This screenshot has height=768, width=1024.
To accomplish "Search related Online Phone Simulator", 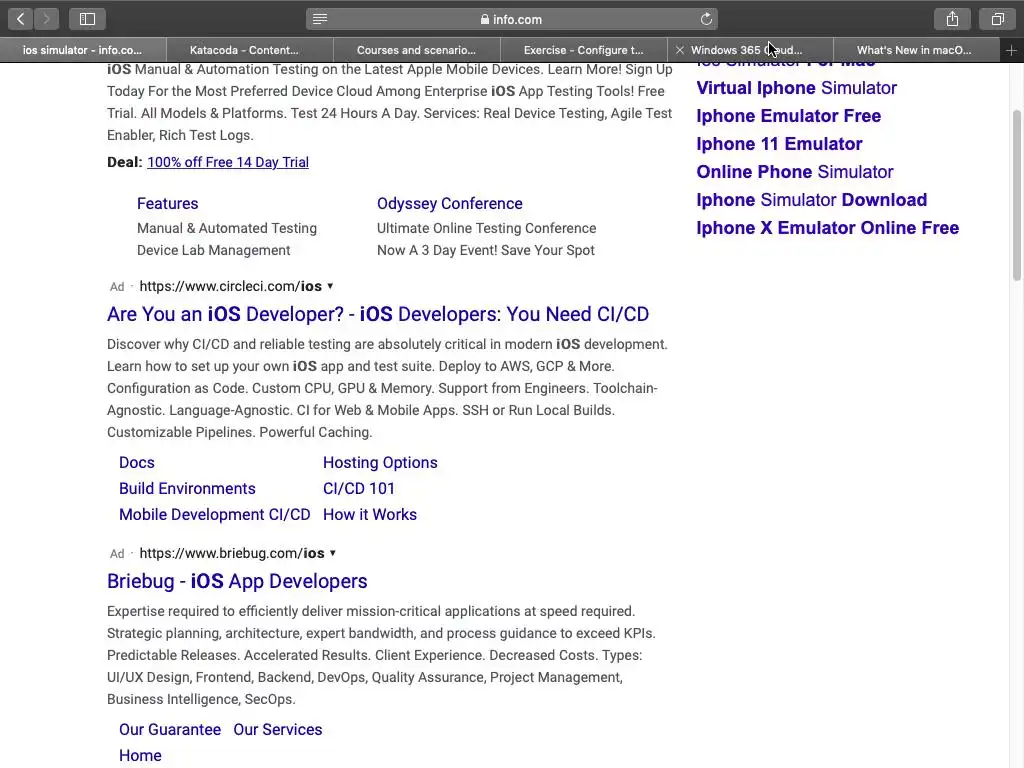I will pyautogui.click(x=794, y=172).
